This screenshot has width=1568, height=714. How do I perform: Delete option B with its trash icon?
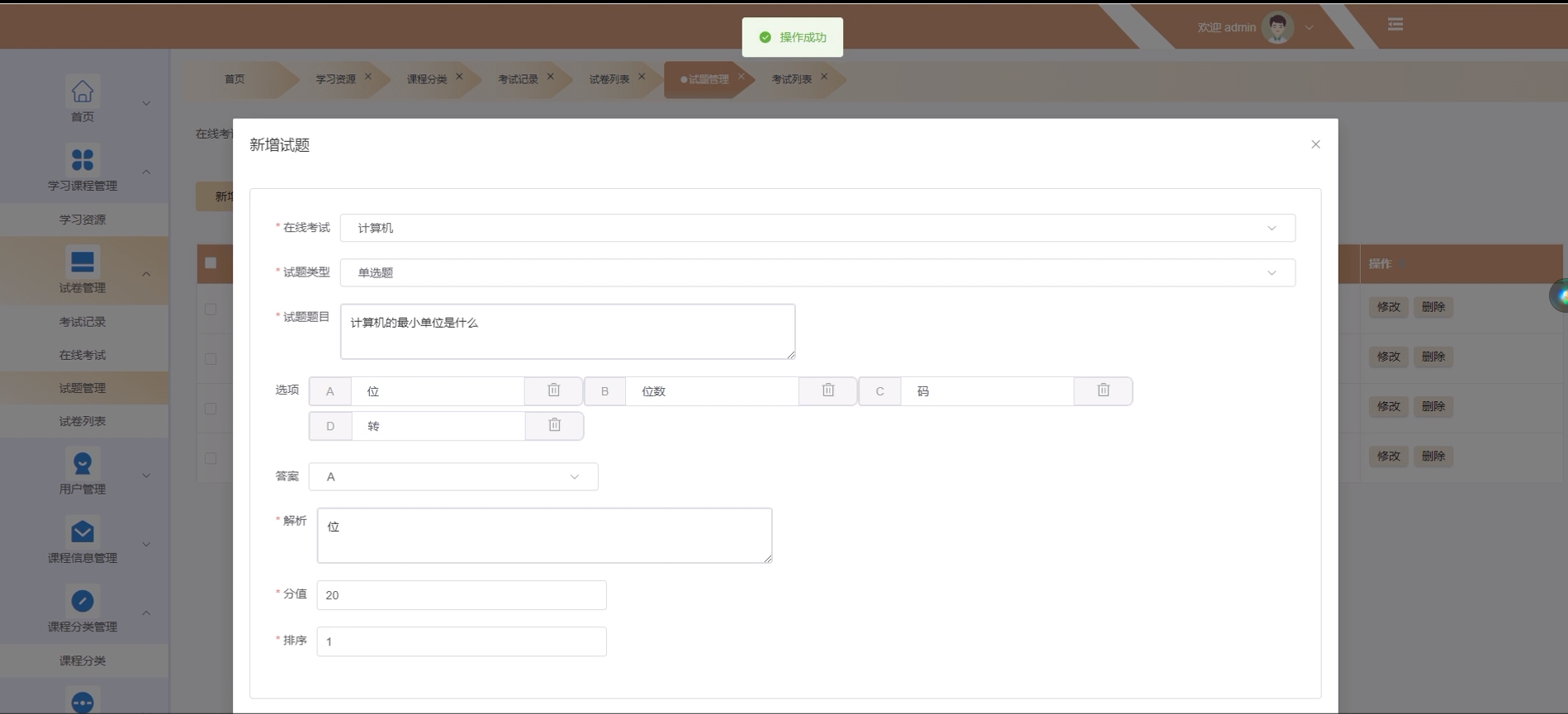click(828, 390)
